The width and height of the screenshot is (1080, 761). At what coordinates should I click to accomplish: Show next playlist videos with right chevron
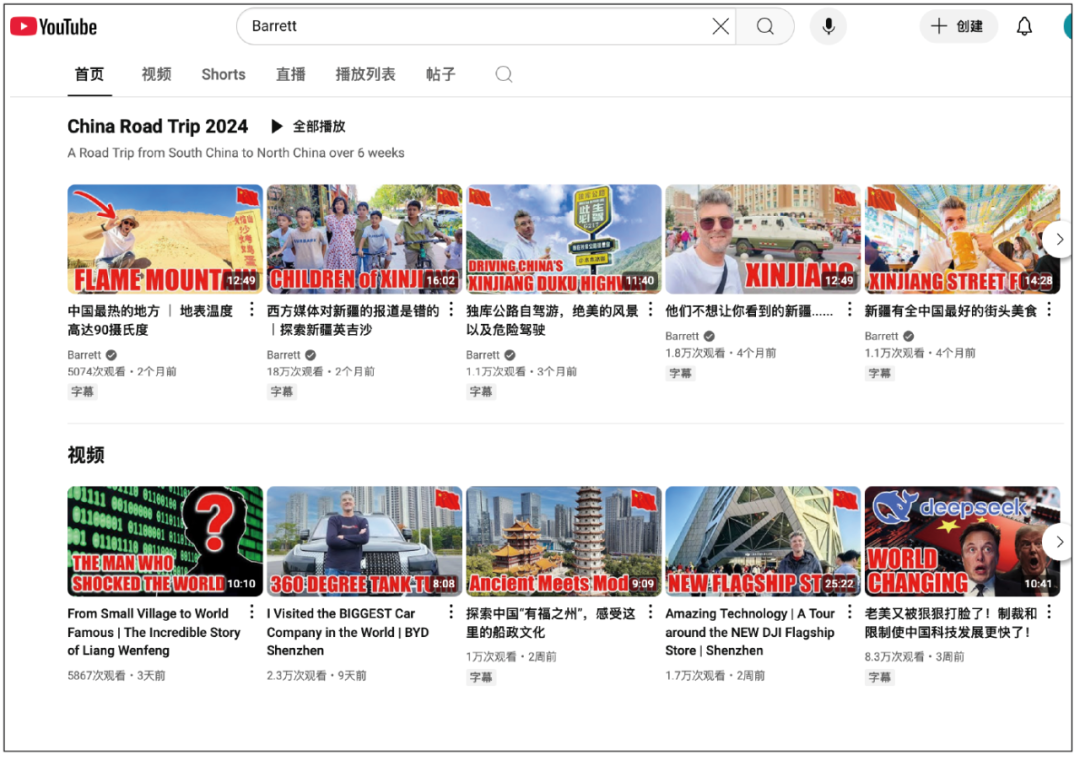click(x=1059, y=240)
